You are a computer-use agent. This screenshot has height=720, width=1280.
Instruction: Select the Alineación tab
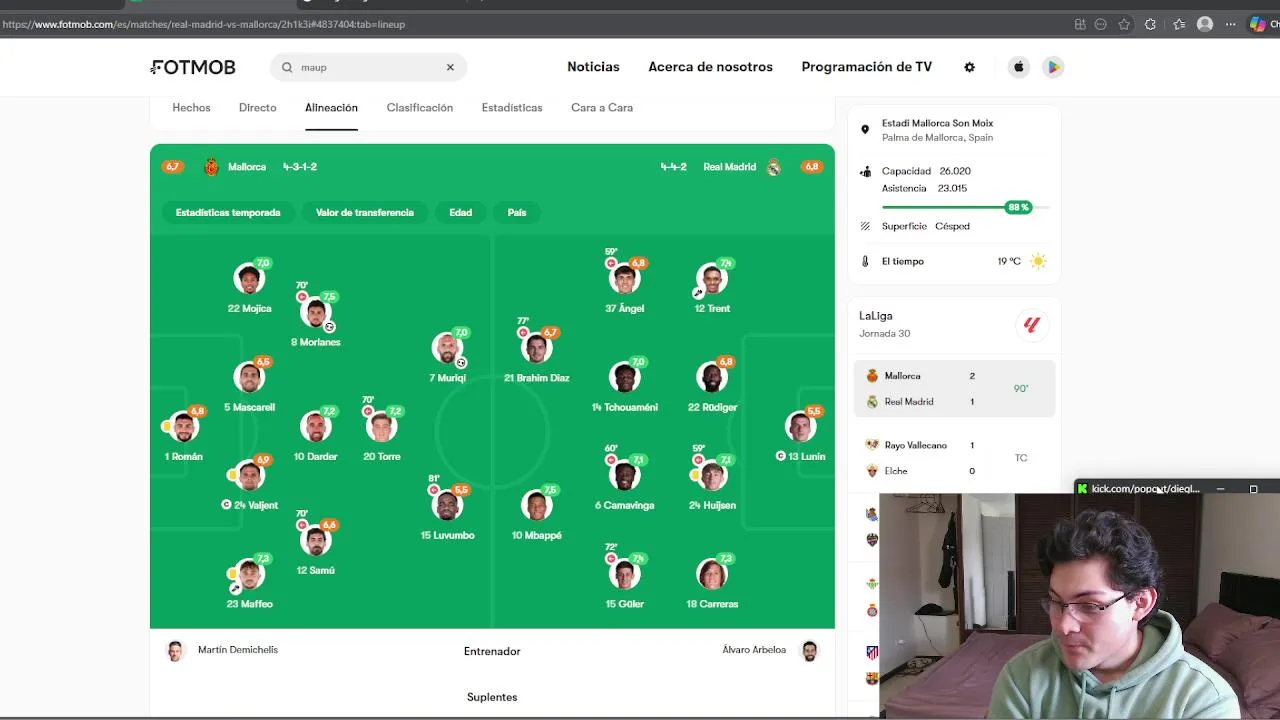coord(331,108)
